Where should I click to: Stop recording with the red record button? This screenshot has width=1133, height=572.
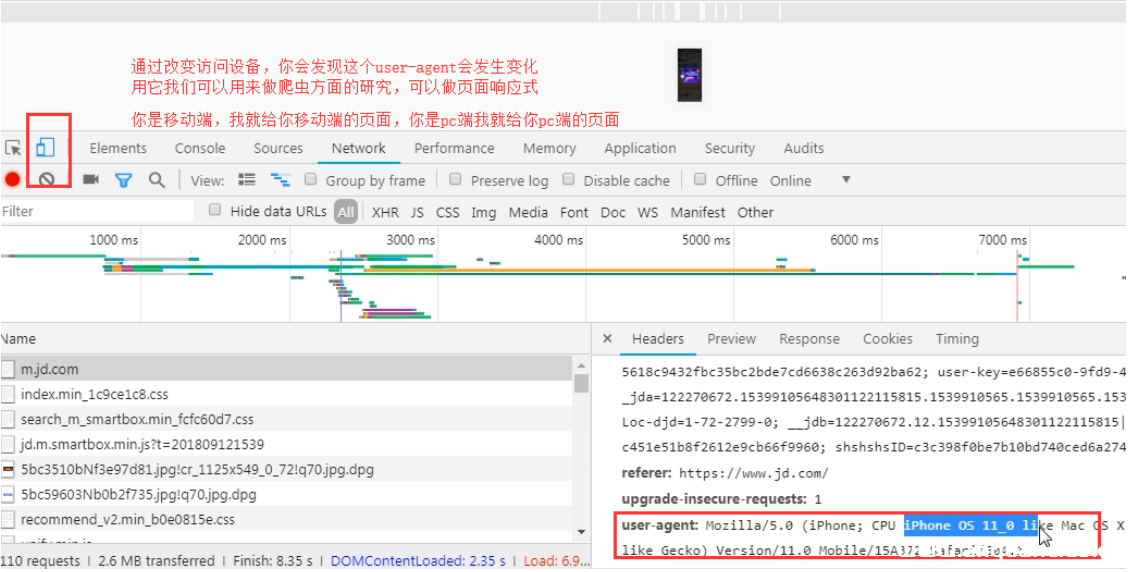(12, 180)
